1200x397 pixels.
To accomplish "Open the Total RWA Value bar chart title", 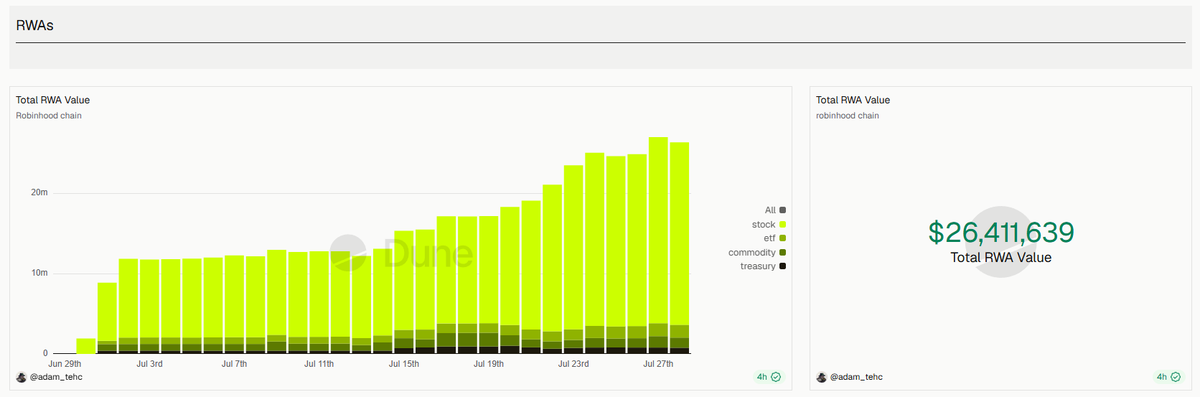I will click(x=53, y=100).
